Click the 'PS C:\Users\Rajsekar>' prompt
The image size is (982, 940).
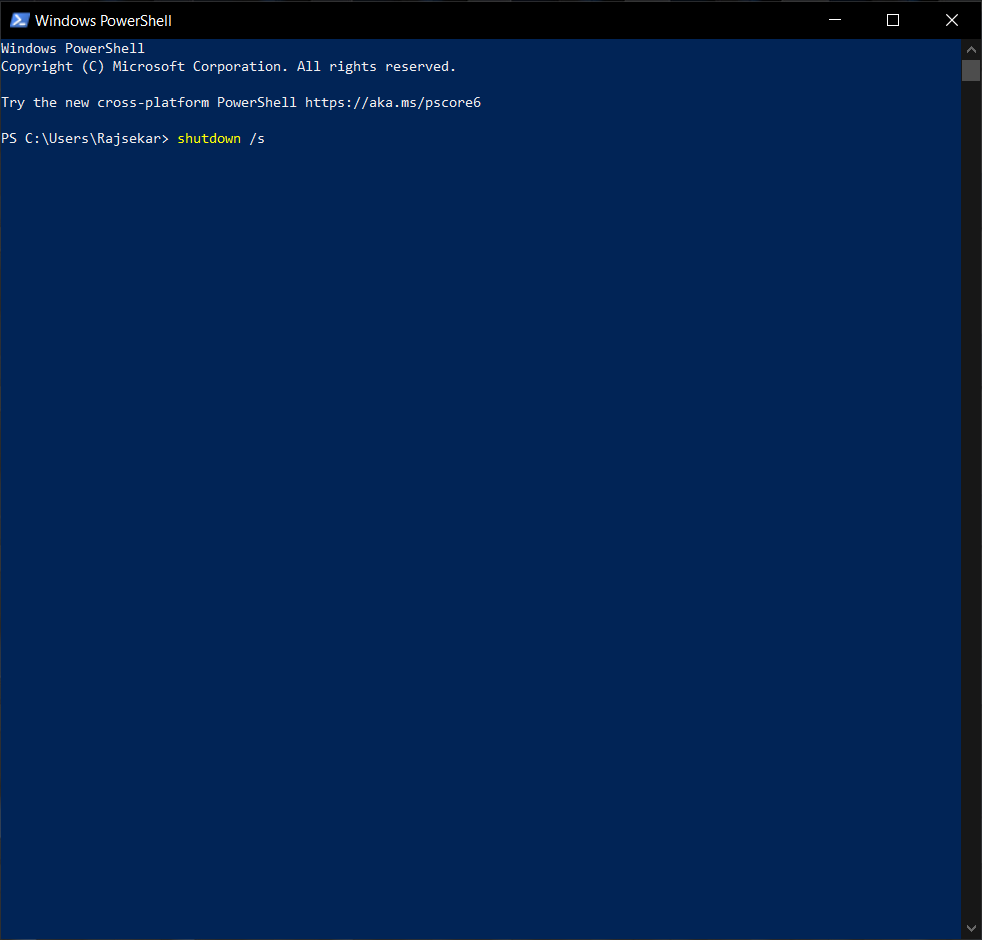(85, 139)
